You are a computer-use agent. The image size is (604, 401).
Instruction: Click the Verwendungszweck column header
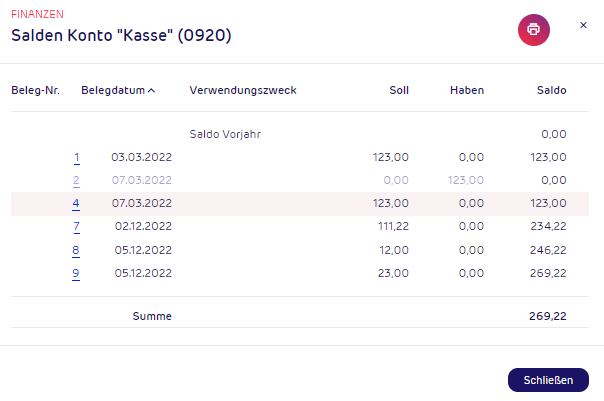[x=243, y=90]
